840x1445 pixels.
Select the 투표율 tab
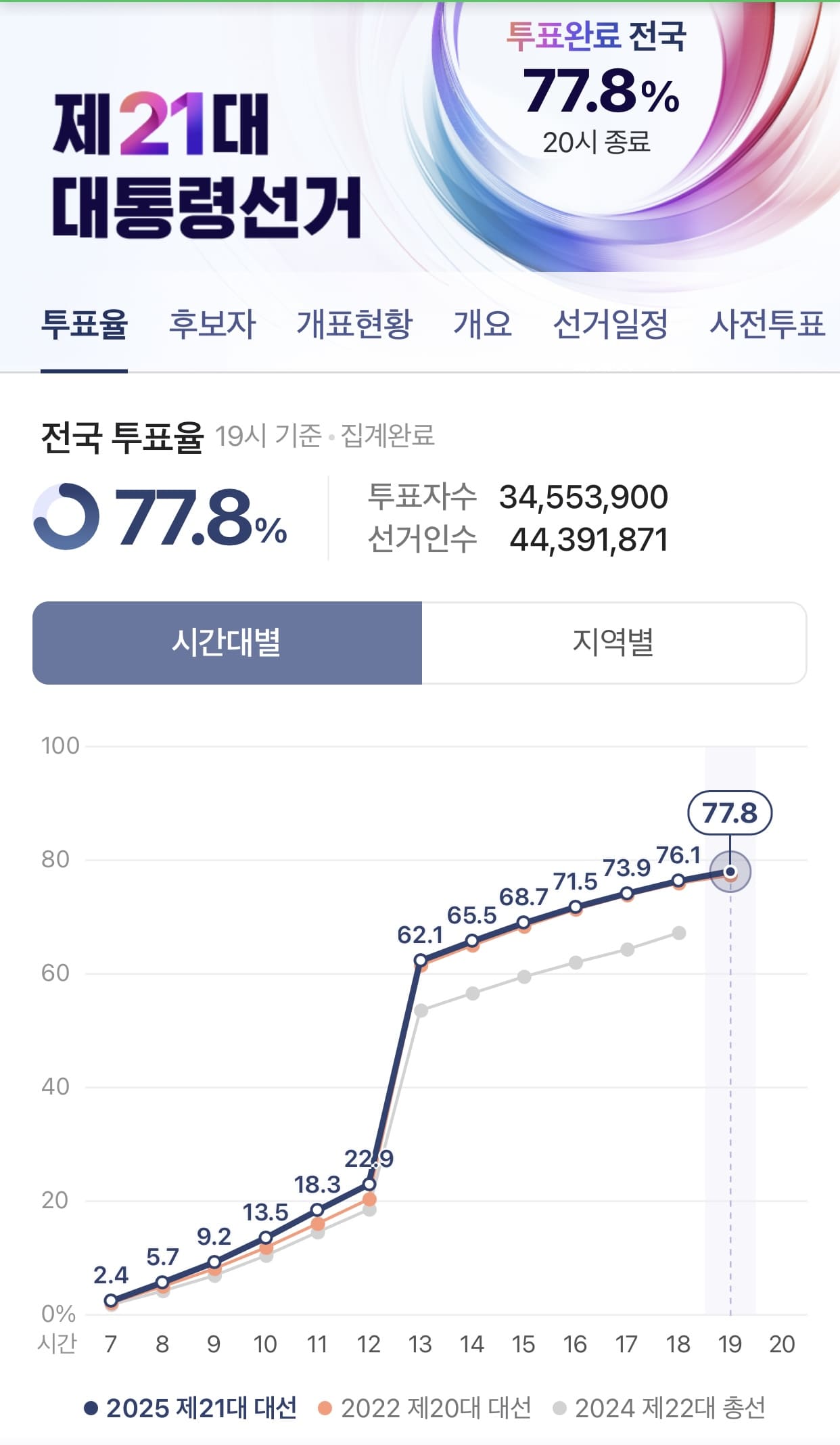click(x=84, y=323)
